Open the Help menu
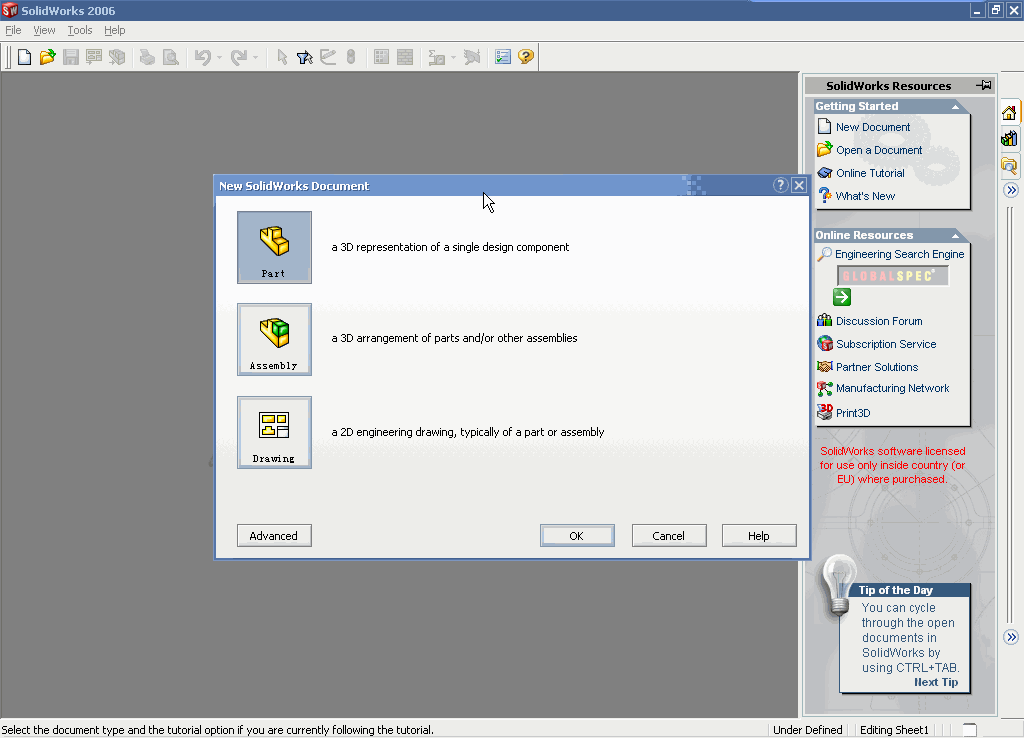 pos(114,30)
